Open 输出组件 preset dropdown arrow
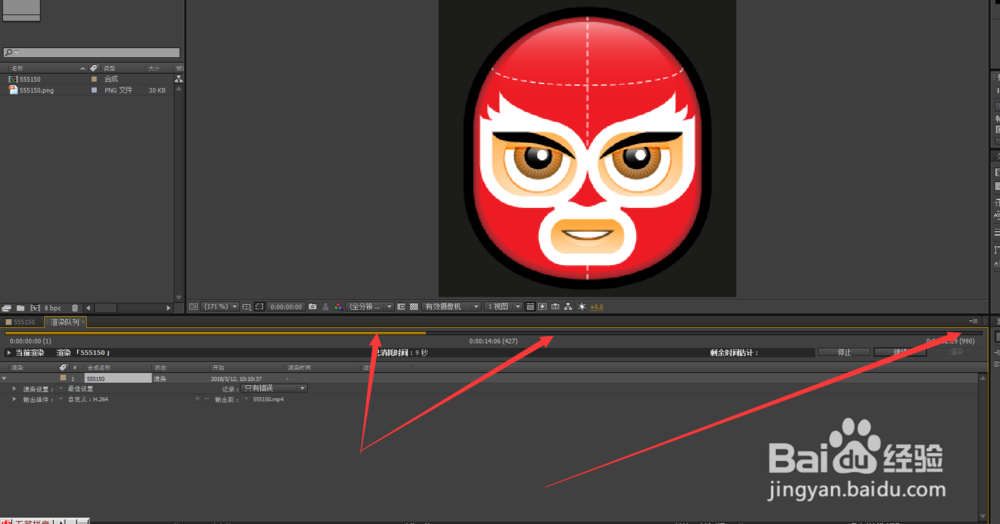The image size is (1000, 524). [x=61, y=399]
